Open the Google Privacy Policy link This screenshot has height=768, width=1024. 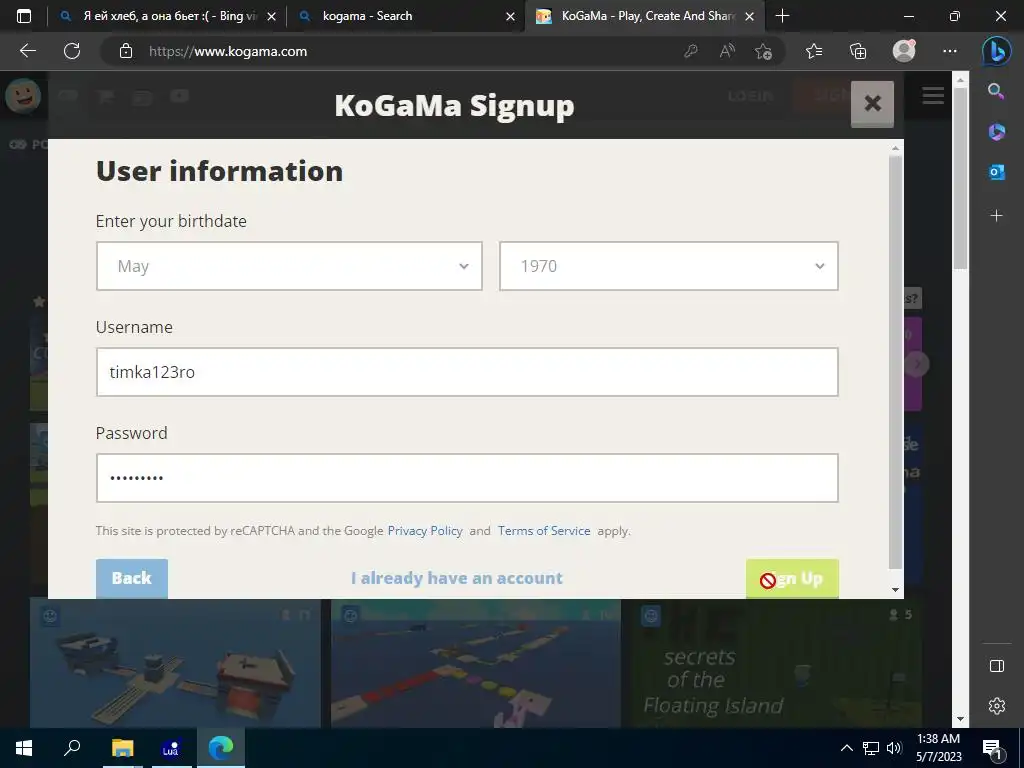click(x=425, y=530)
